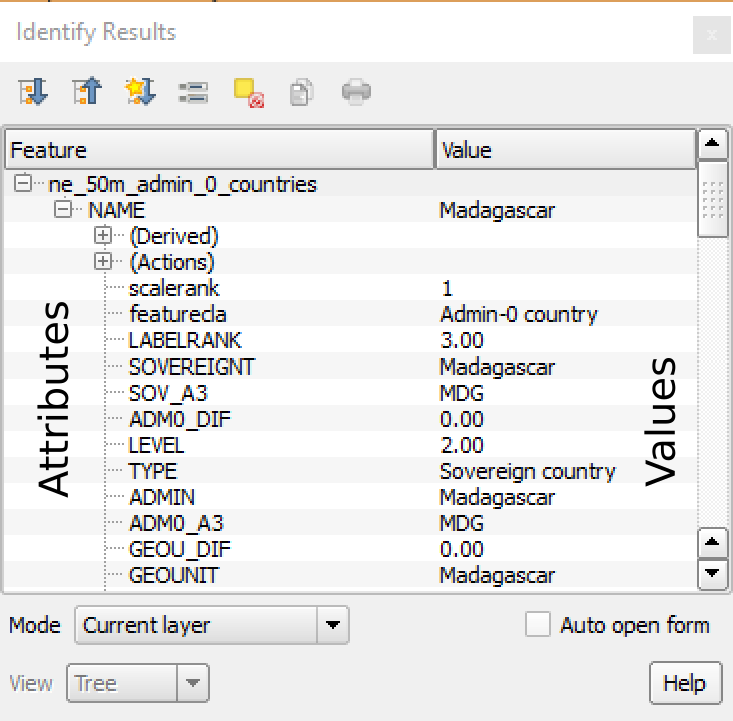
Task: Click the print response icon
Action: click(357, 93)
